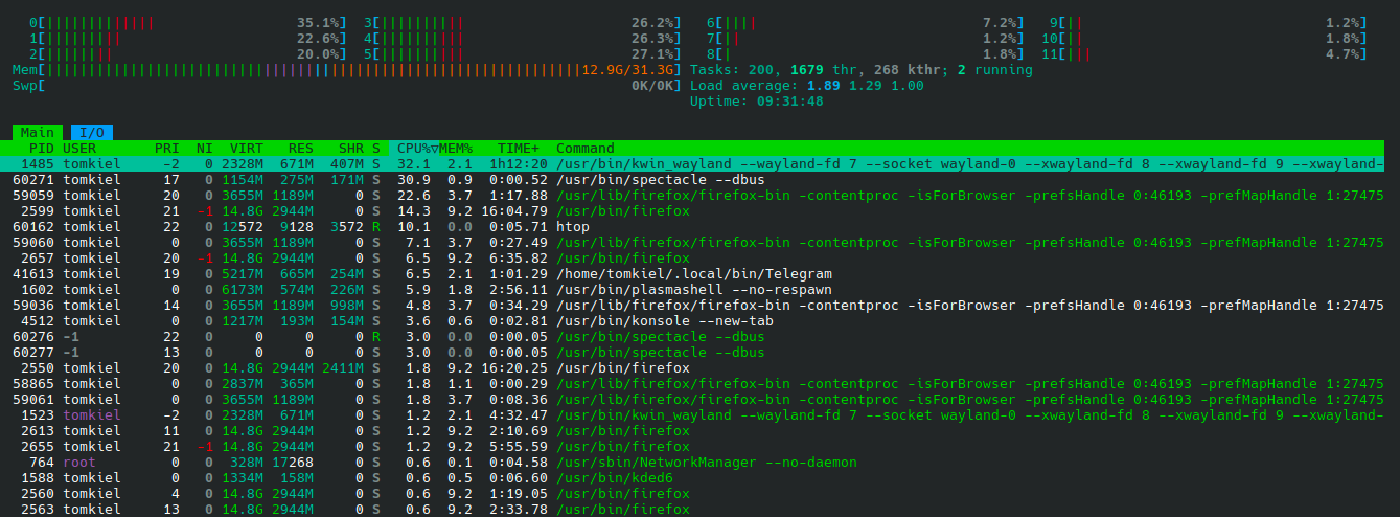Sort by the PID column header
Image resolution: width=1400 pixels, height=517 pixels.
point(41,148)
